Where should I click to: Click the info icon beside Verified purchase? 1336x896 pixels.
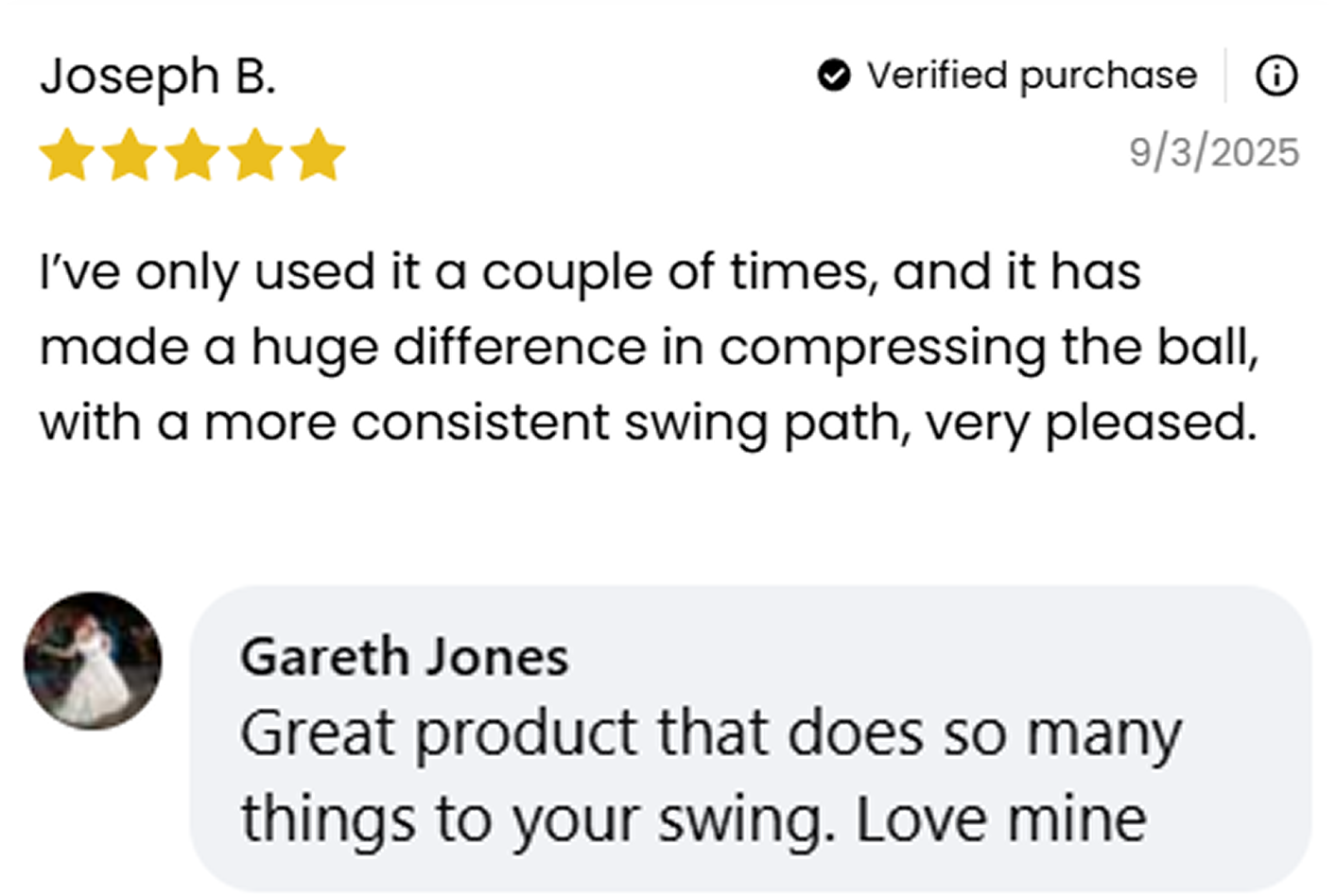(x=1276, y=76)
